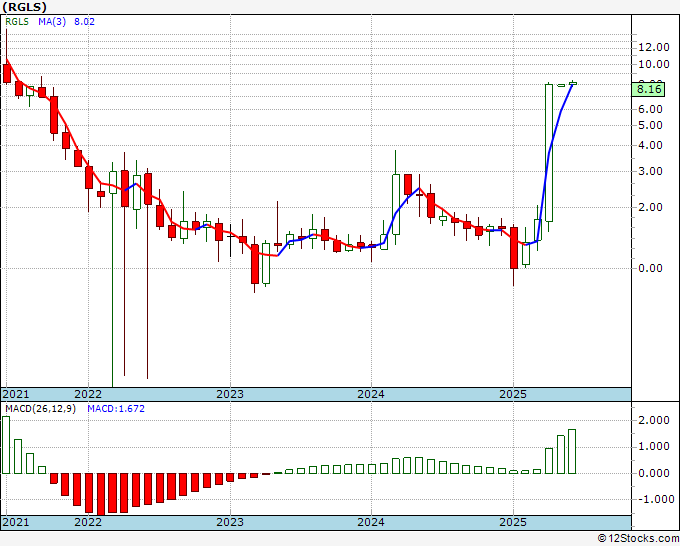Click 2022 on the price chart timeline
The height and width of the screenshot is (546, 680).
point(88,394)
